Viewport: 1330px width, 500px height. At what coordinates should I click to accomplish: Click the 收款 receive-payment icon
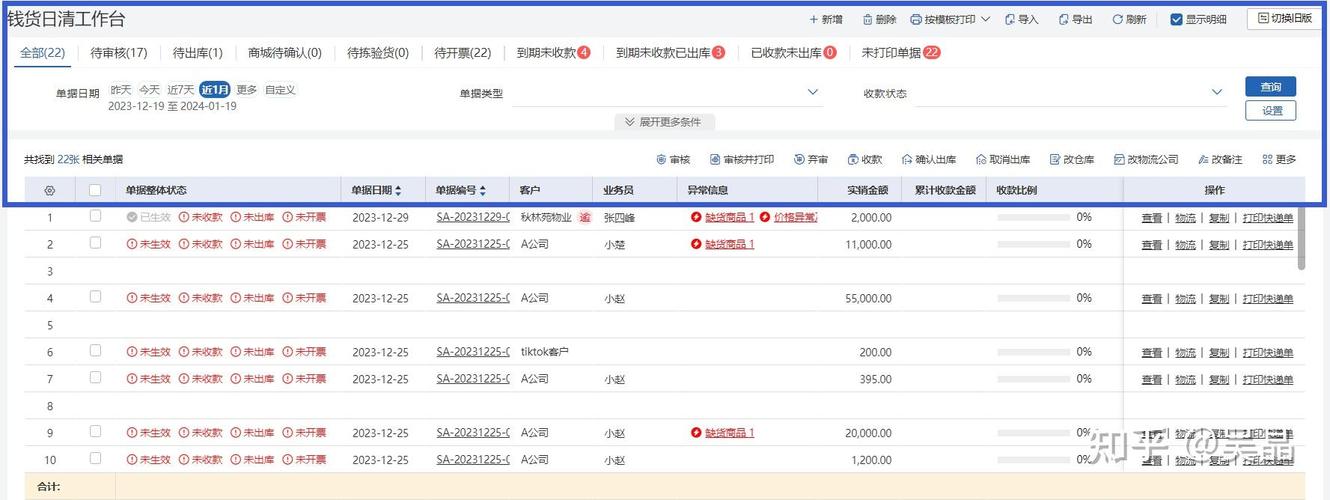pyautogui.click(x=853, y=160)
